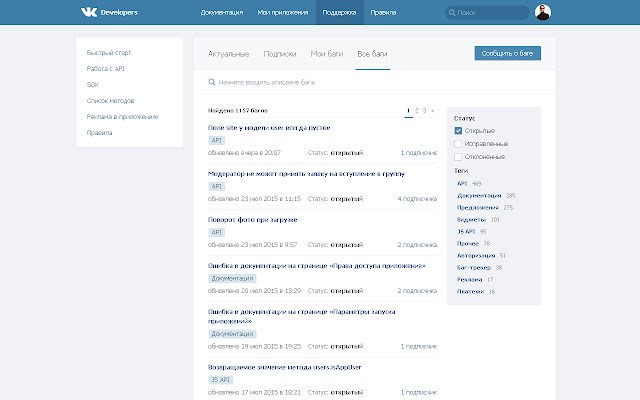
Task: Click the VK Developers logo
Action: pos(109,12)
